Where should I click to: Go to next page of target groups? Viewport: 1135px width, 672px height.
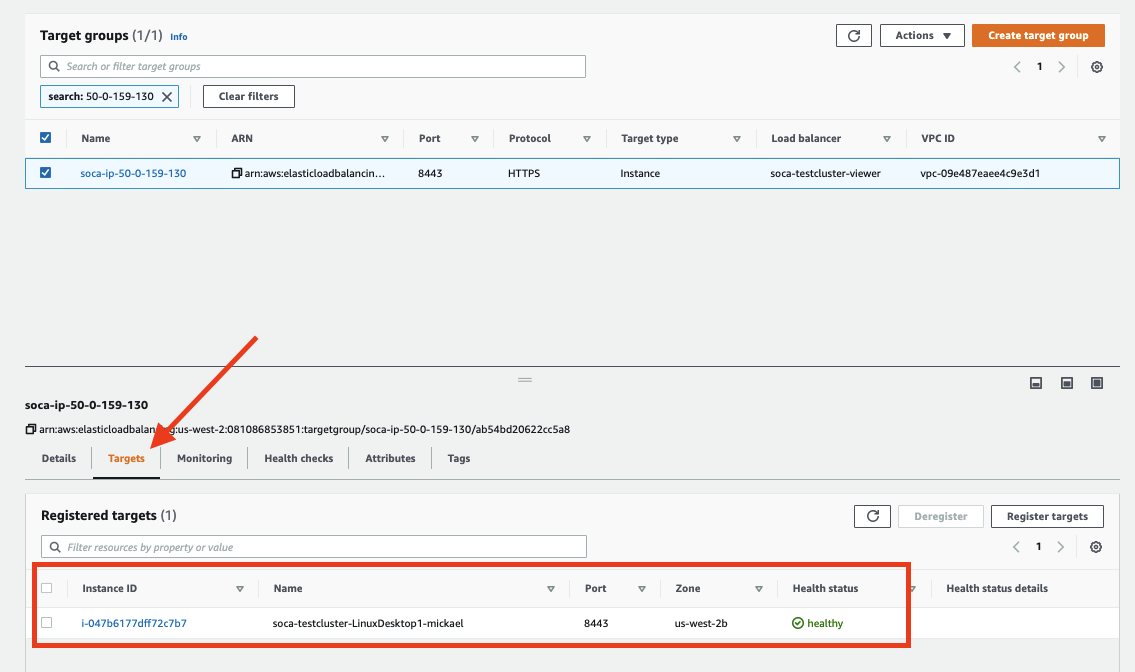click(x=1061, y=67)
